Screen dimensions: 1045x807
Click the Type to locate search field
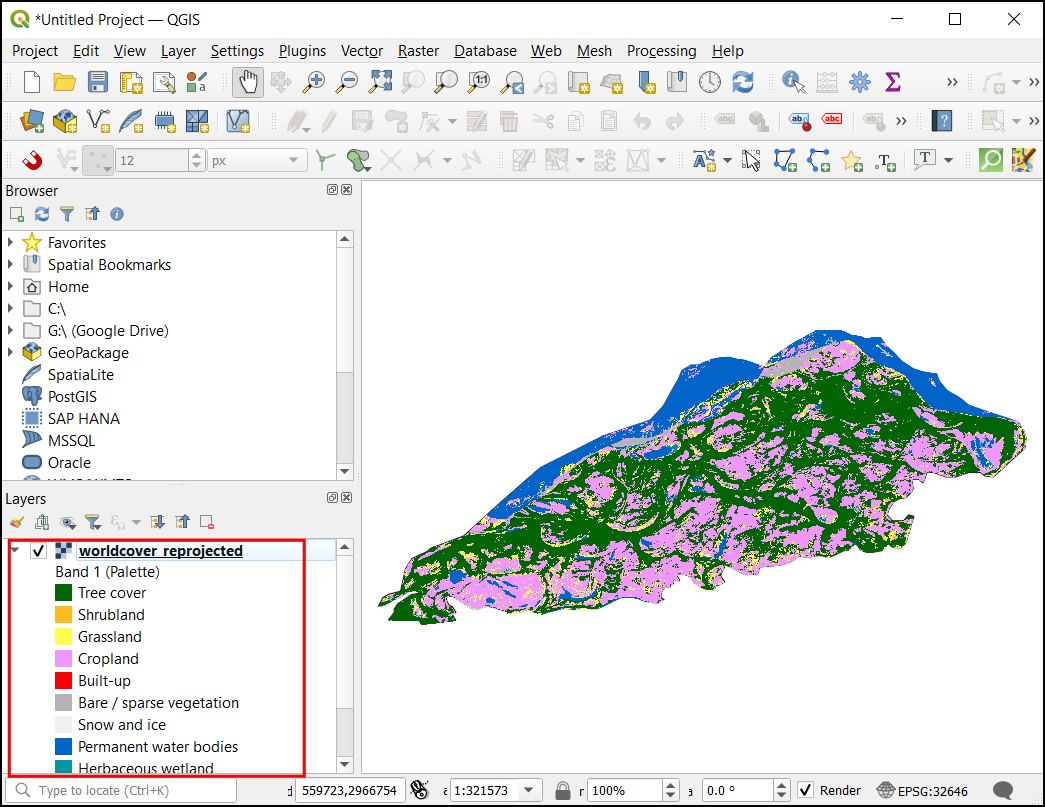(130, 791)
